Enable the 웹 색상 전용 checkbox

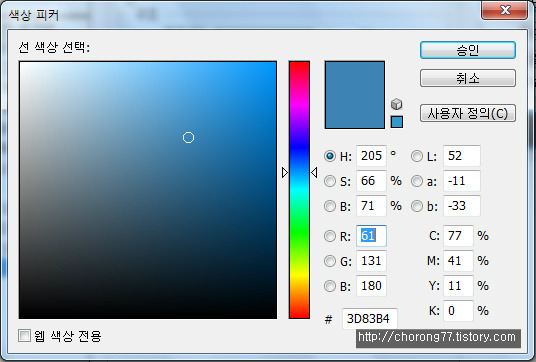pos(24,335)
